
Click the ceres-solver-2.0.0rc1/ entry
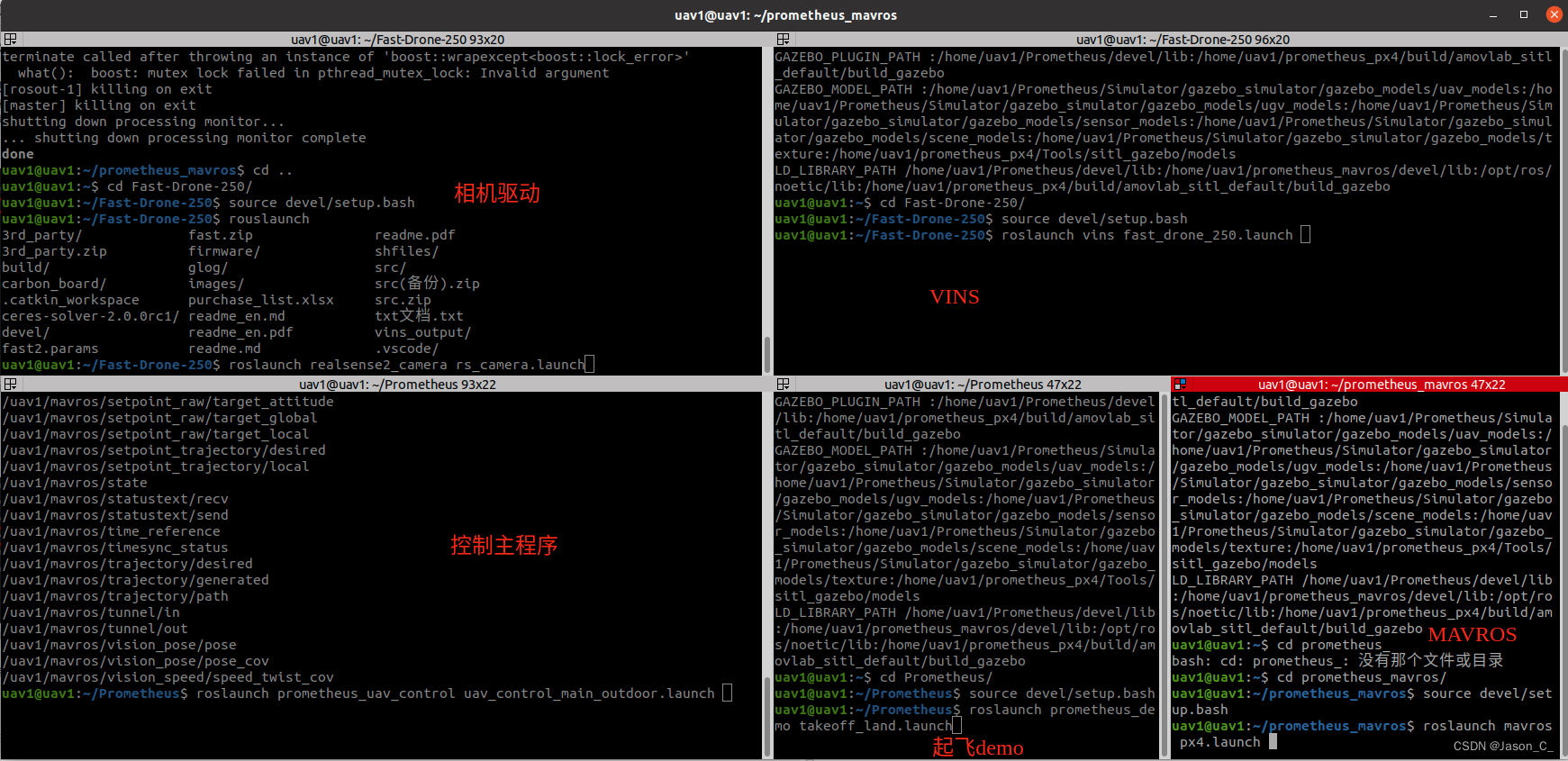tap(91, 316)
